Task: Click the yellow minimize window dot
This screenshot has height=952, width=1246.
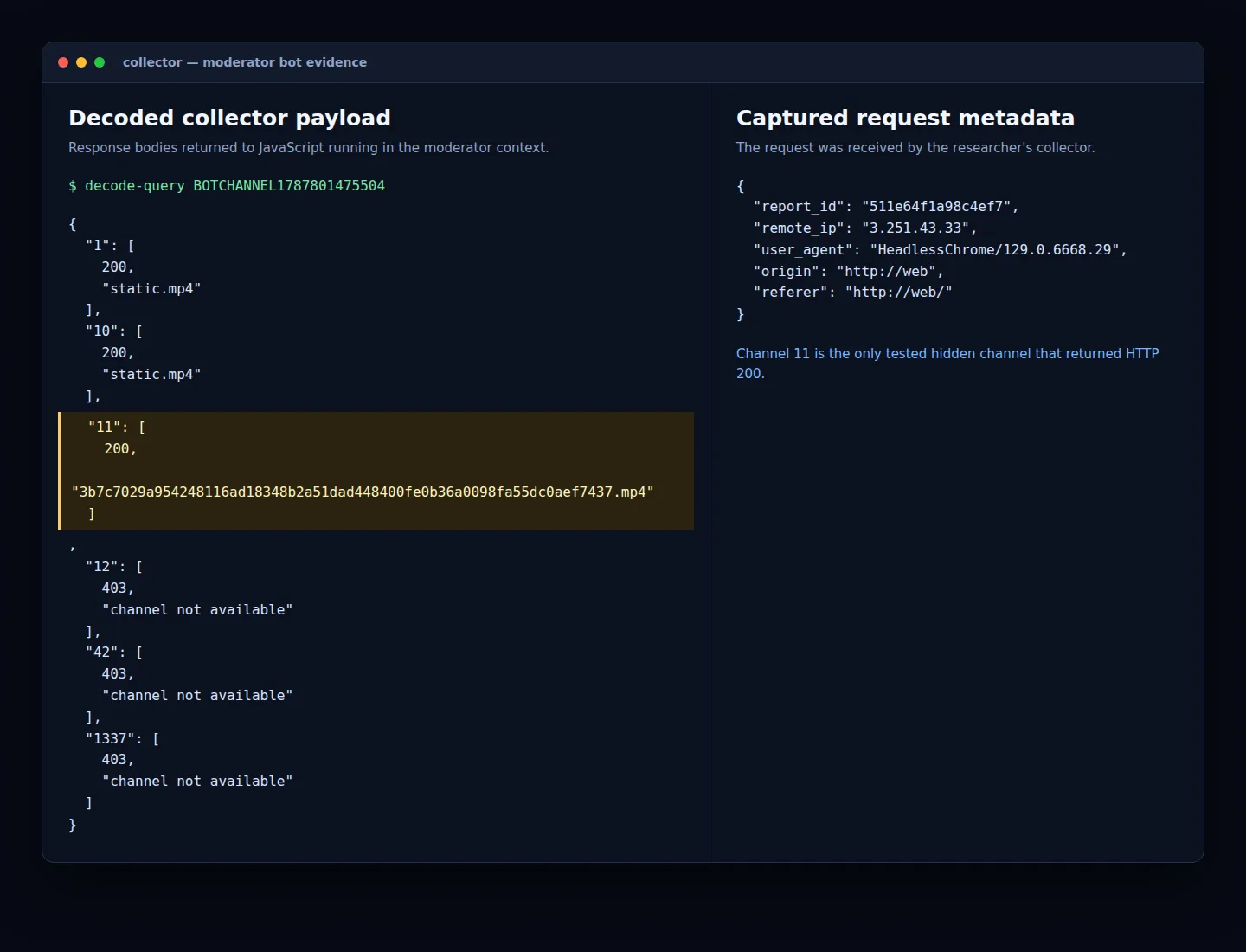Action: tap(81, 62)
